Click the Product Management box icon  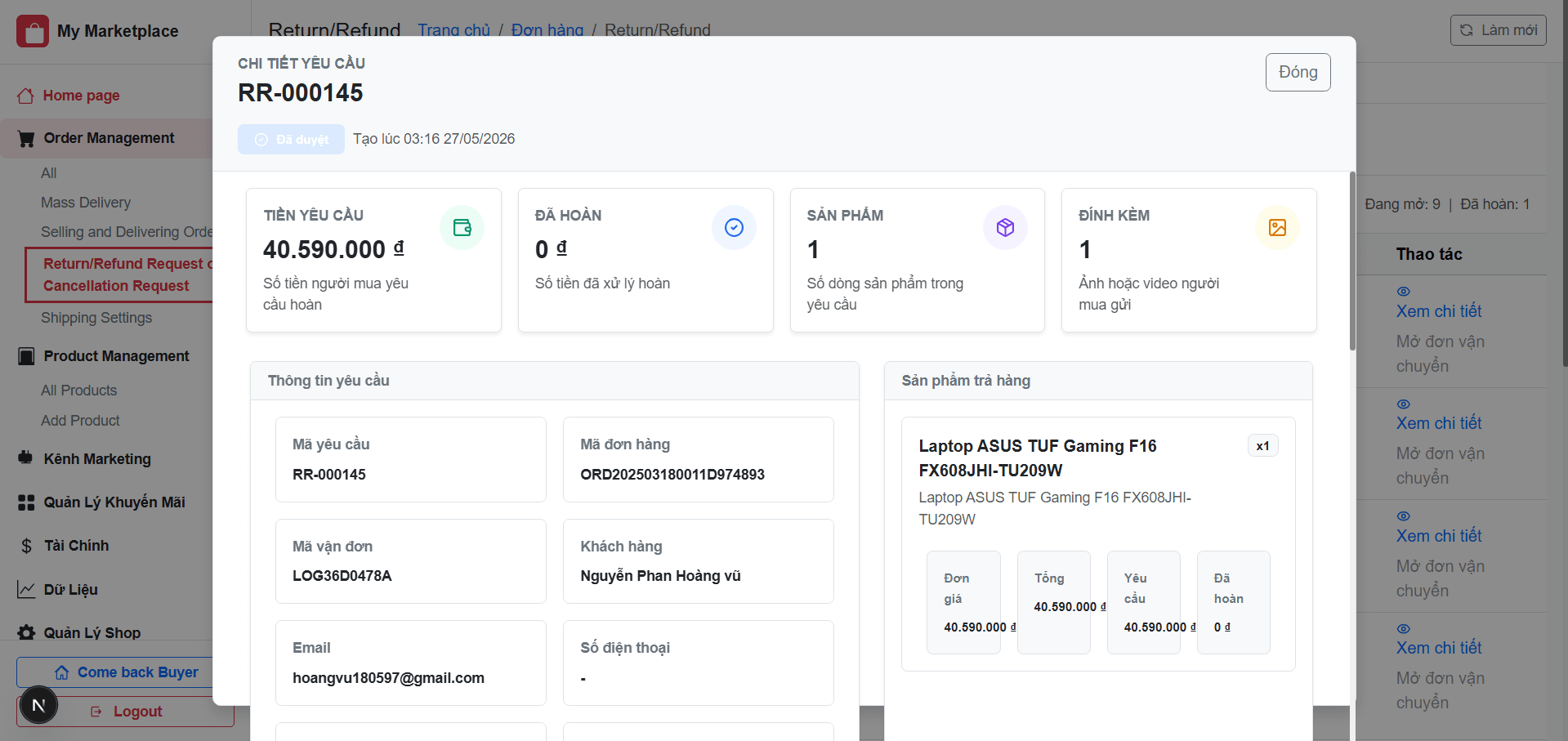click(x=26, y=356)
